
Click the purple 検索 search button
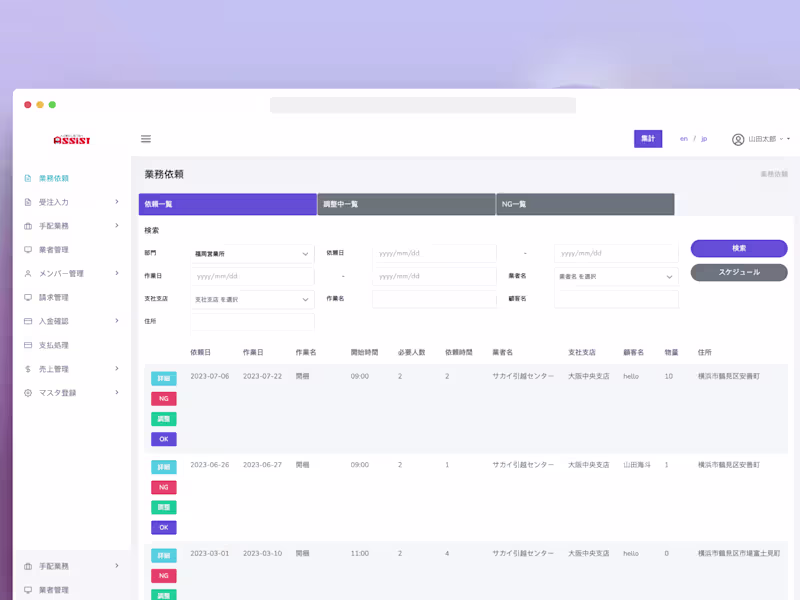click(x=739, y=248)
